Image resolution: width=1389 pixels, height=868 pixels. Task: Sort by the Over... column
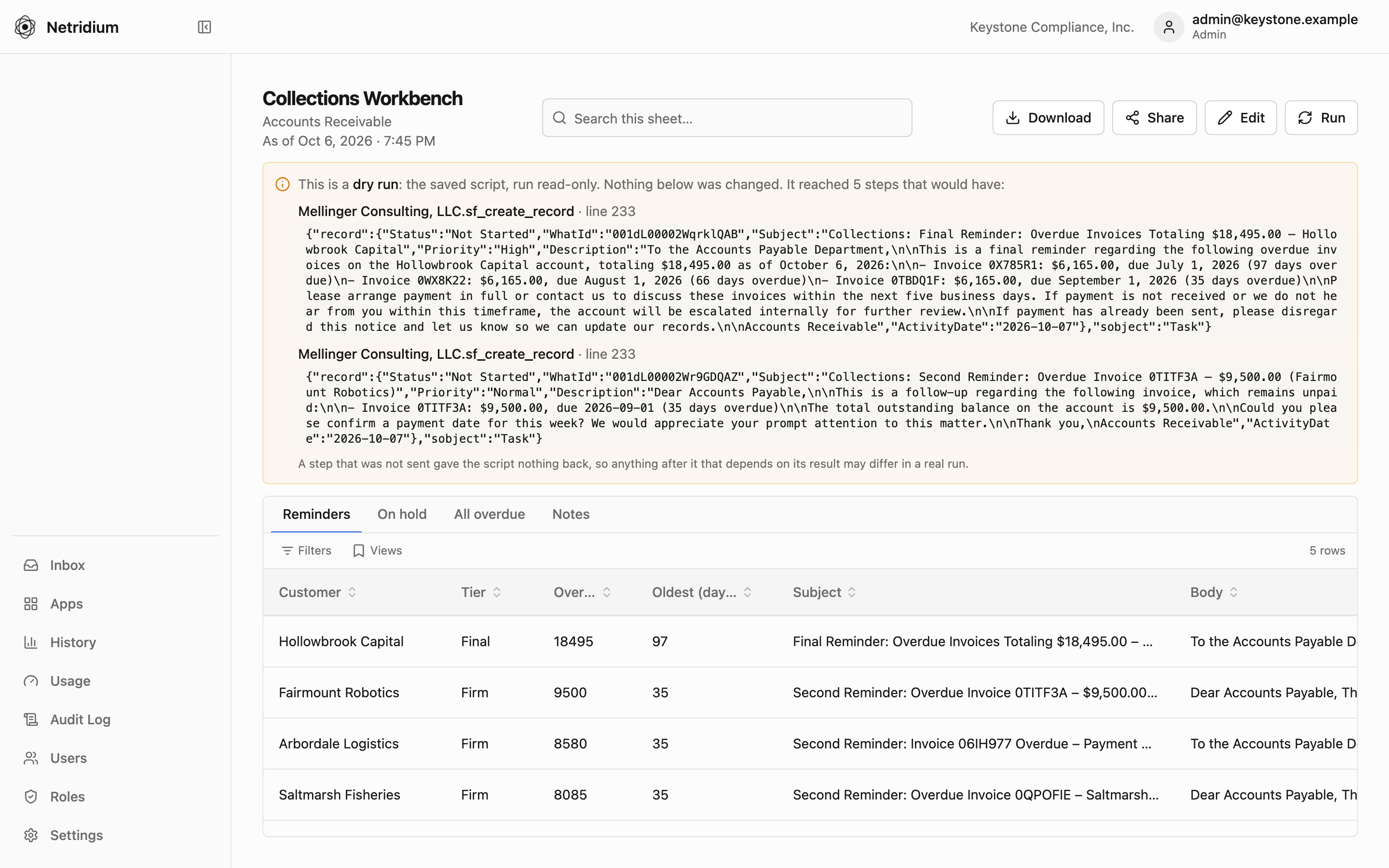[x=607, y=593]
